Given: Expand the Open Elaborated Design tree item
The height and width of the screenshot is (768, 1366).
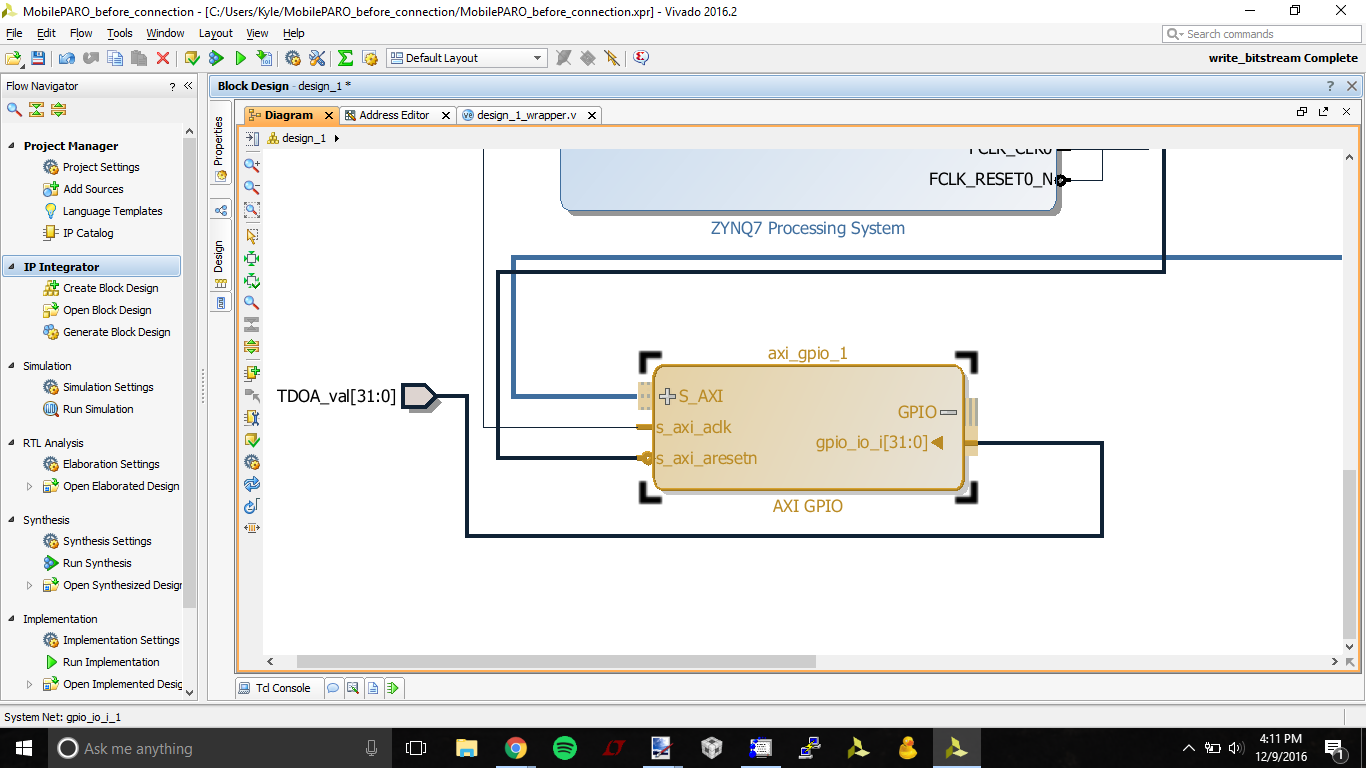Looking at the screenshot, I should [29, 486].
